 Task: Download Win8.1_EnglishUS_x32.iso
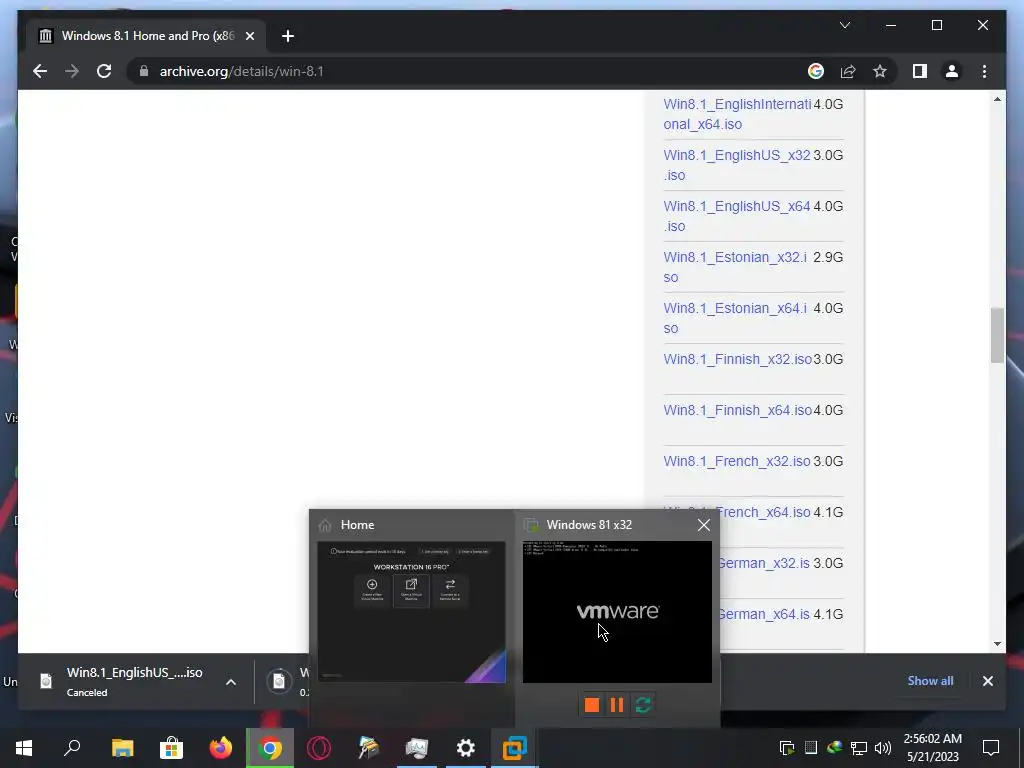click(x=737, y=165)
